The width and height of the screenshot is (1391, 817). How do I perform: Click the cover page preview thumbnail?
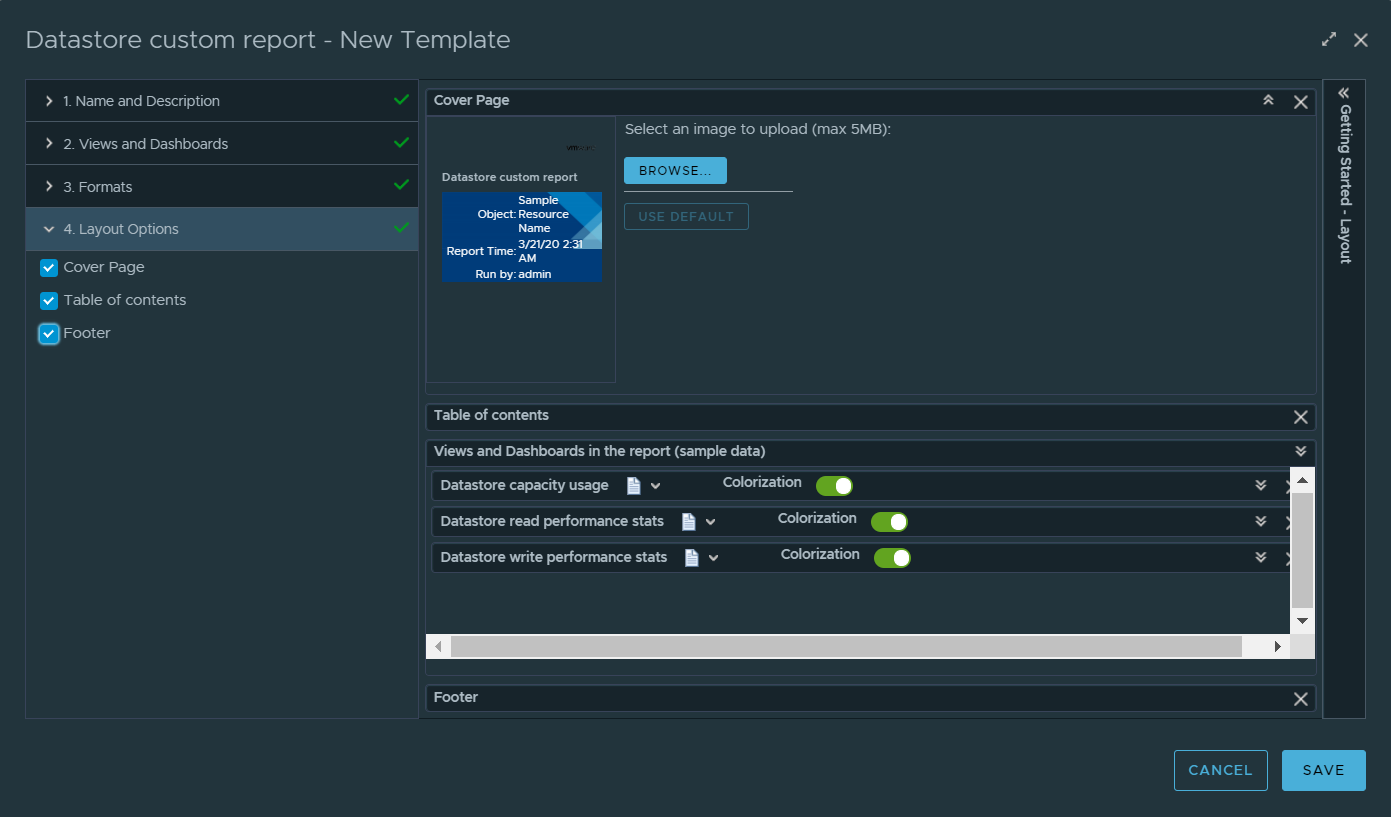coord(521,237)
